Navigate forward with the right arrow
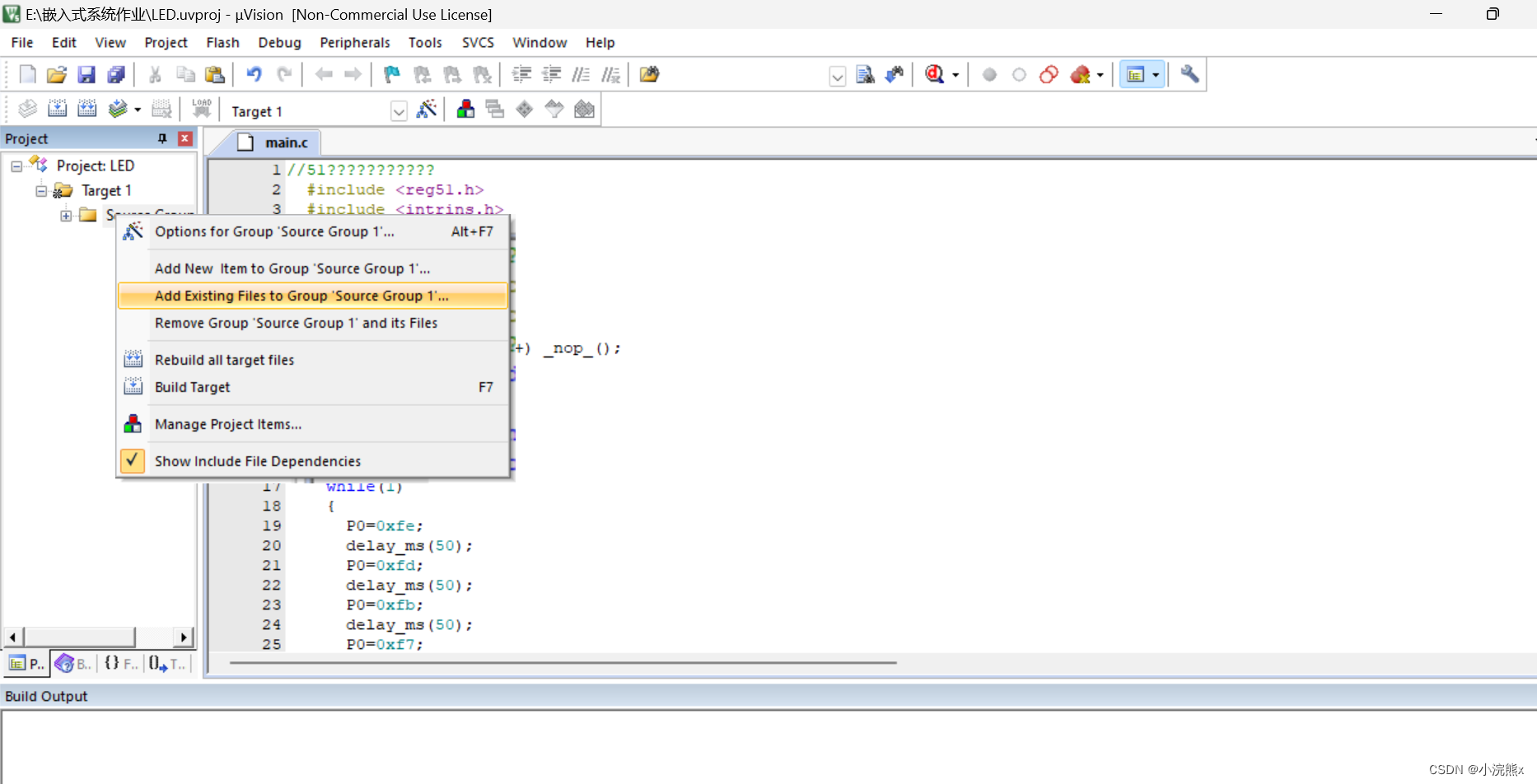1537x784 pixels. [x=353, y=75]
